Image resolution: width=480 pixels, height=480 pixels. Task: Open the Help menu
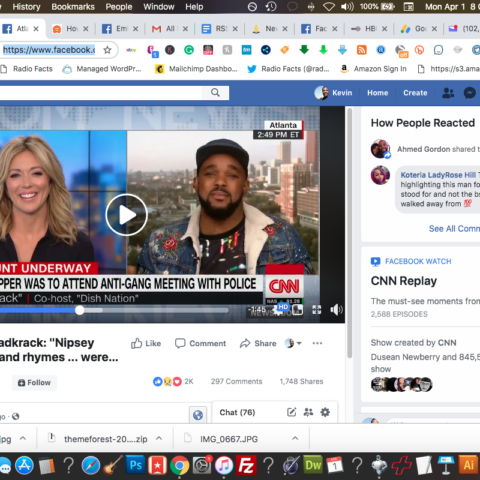click(x=194, y=7)
